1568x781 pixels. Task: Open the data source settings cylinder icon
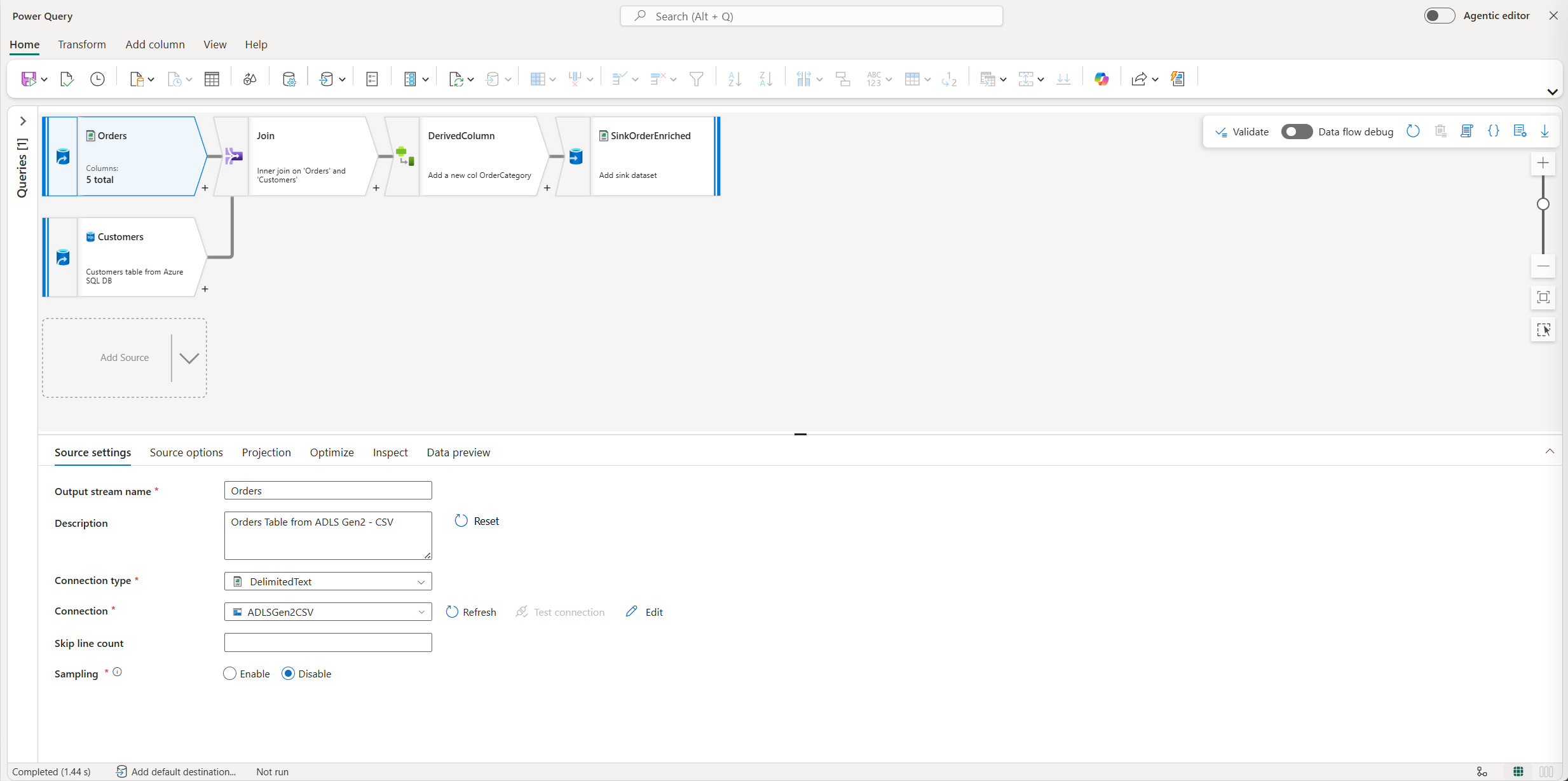(289, 79)
